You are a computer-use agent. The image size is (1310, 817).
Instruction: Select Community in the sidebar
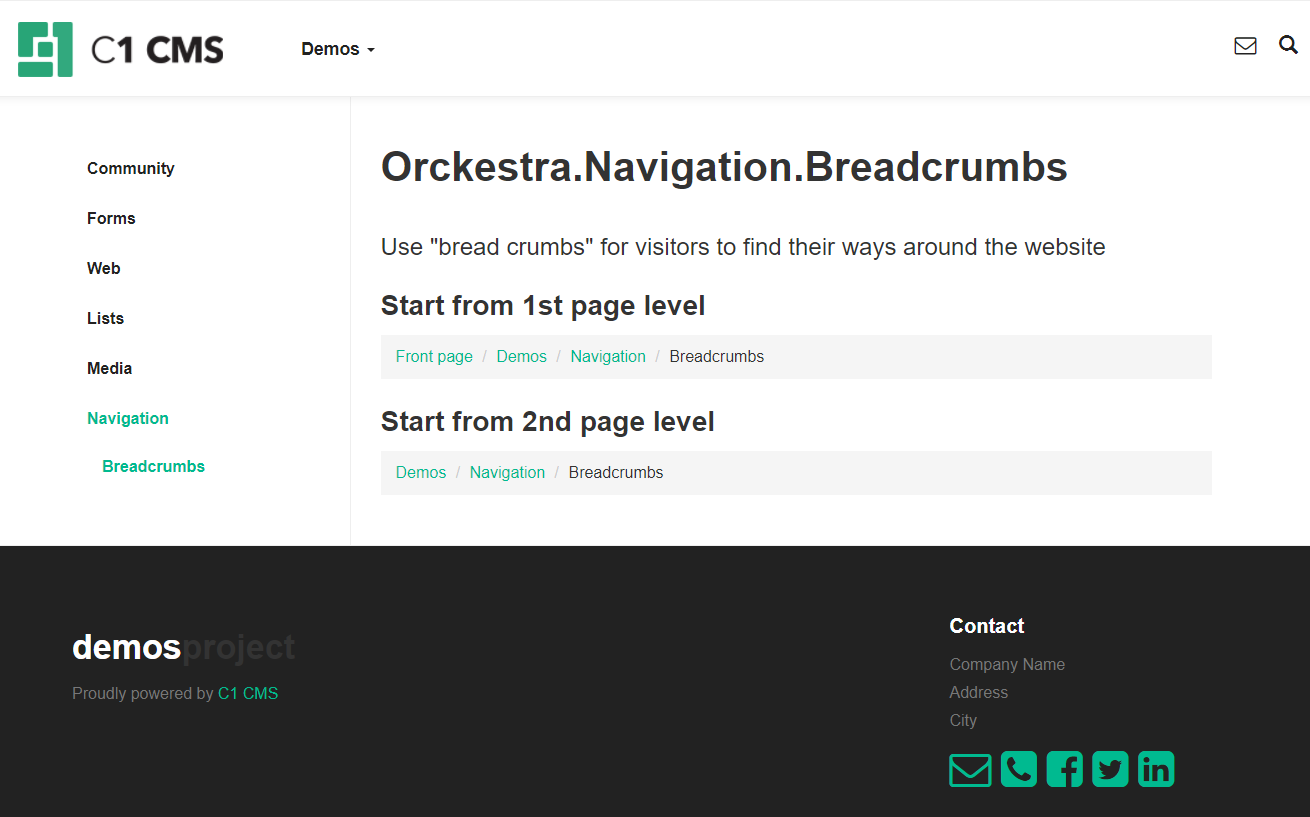(131, 168)
